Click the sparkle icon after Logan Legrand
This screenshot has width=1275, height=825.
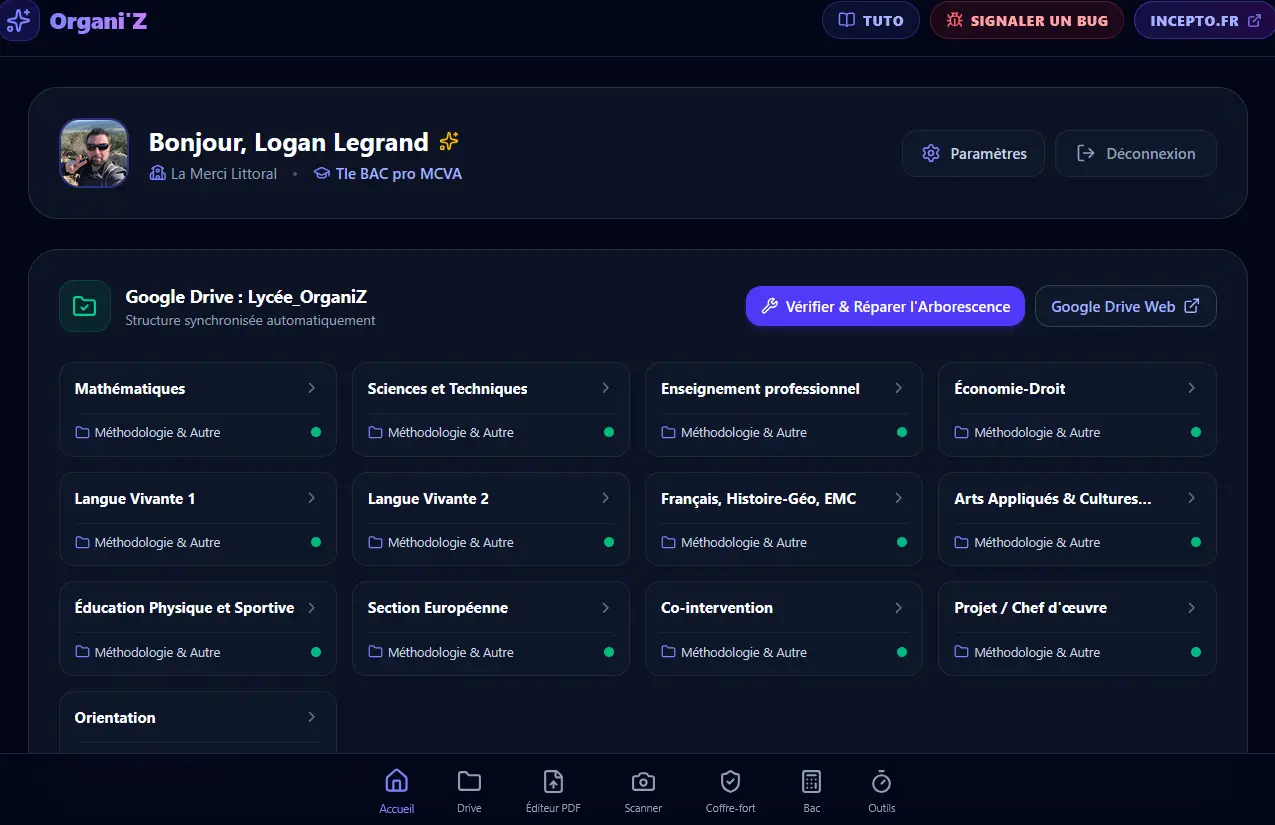449,142
